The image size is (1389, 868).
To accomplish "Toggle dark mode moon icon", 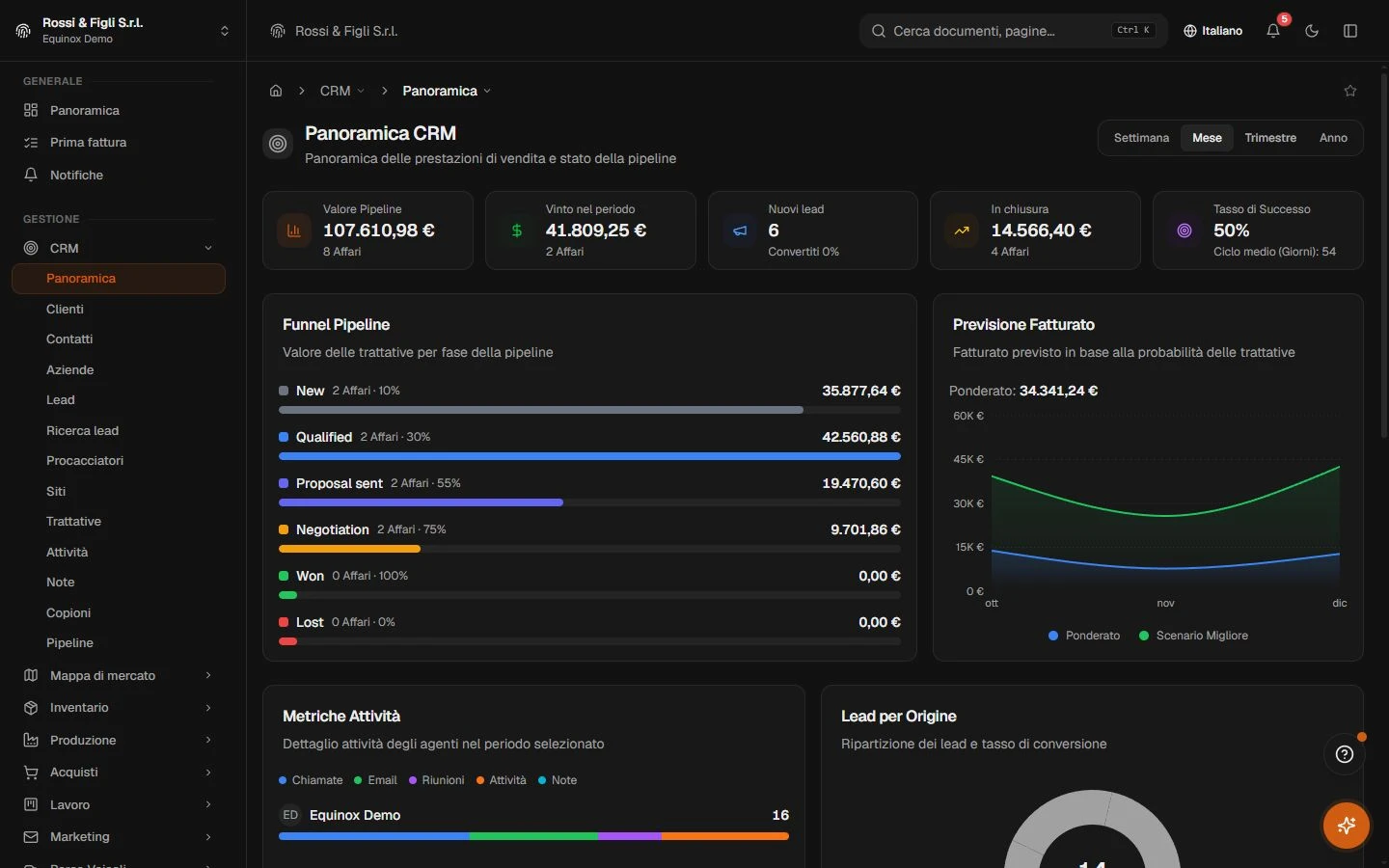I will point(1312,31).
